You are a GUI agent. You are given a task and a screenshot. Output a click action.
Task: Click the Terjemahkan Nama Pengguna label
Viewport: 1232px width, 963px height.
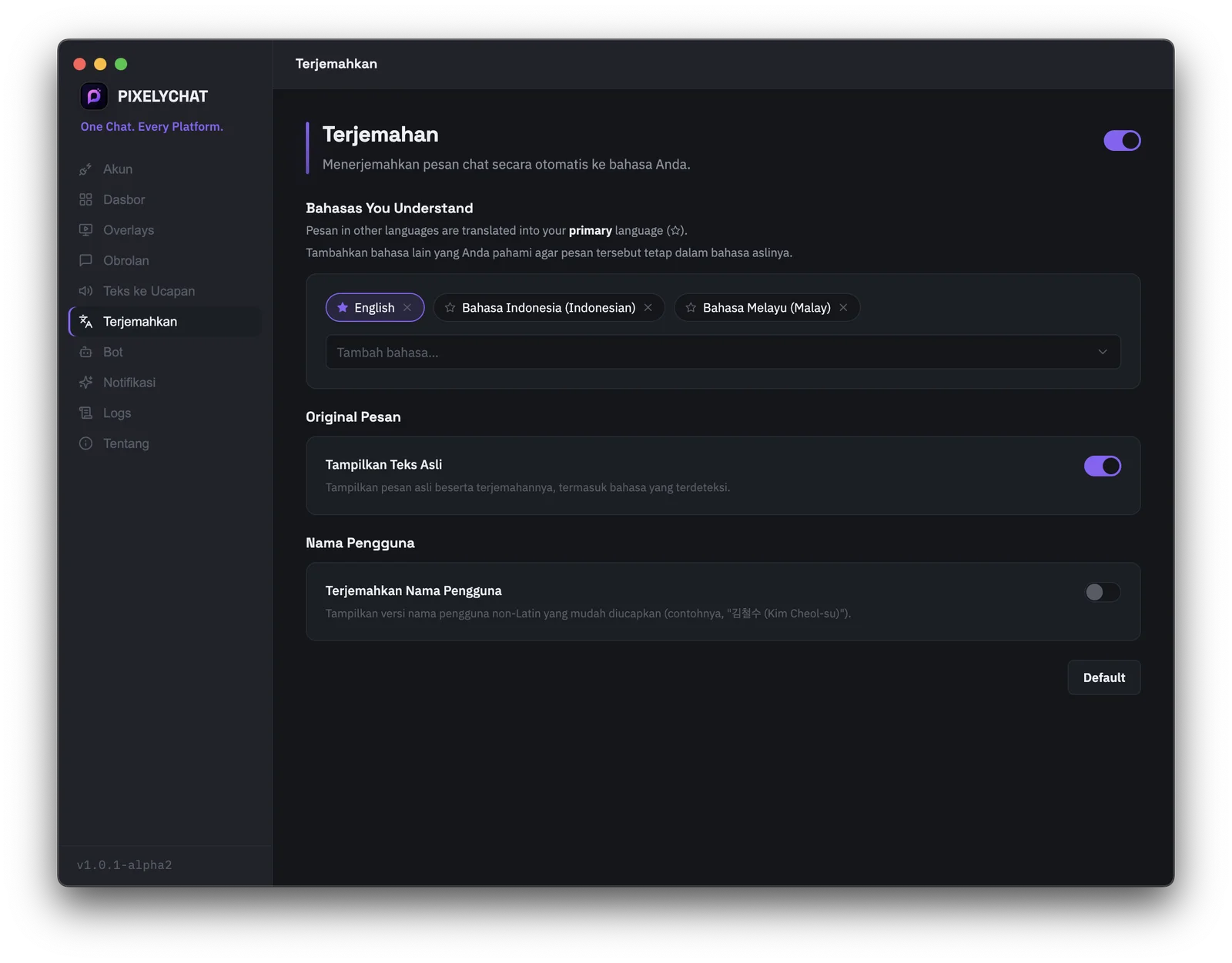click(413, 590)
